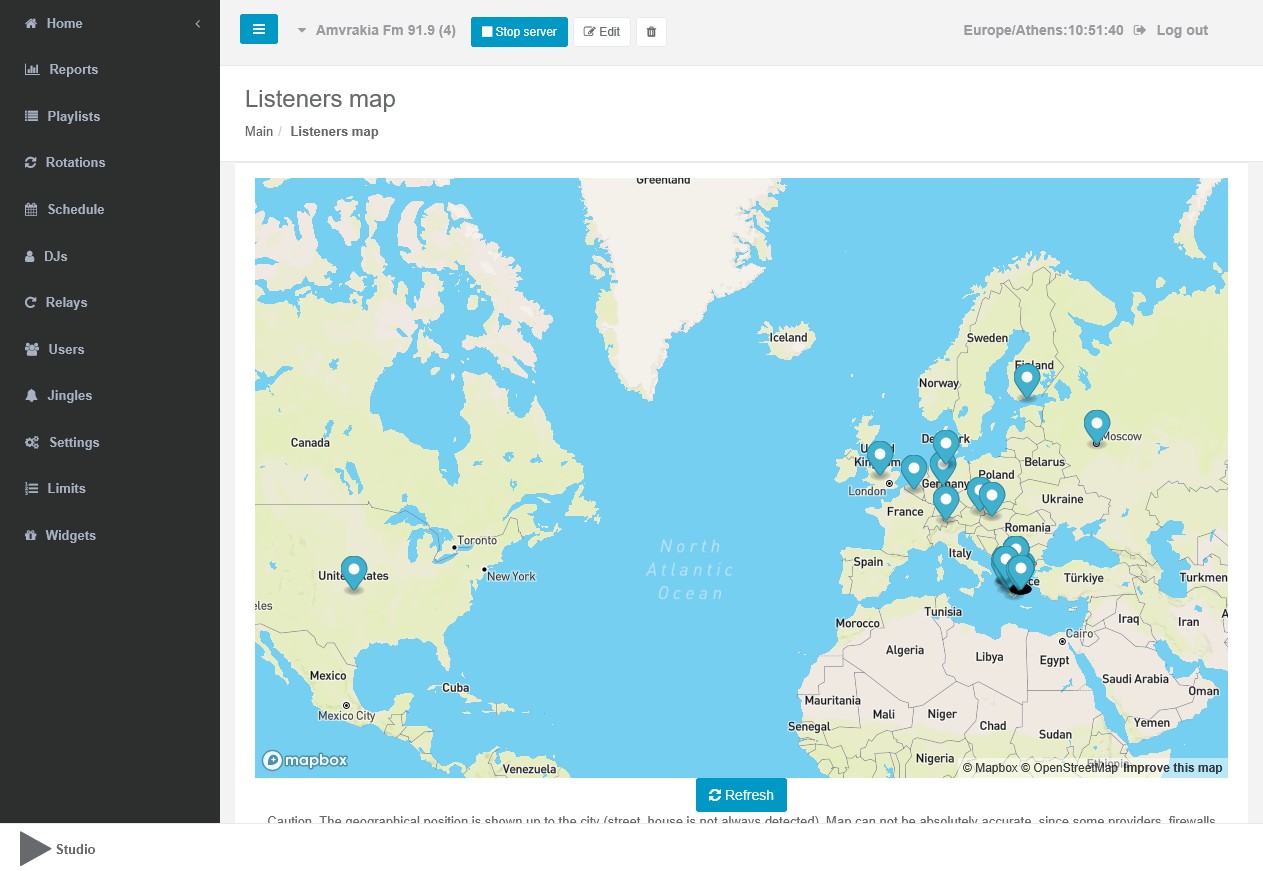Click the Edit server button

602,32
